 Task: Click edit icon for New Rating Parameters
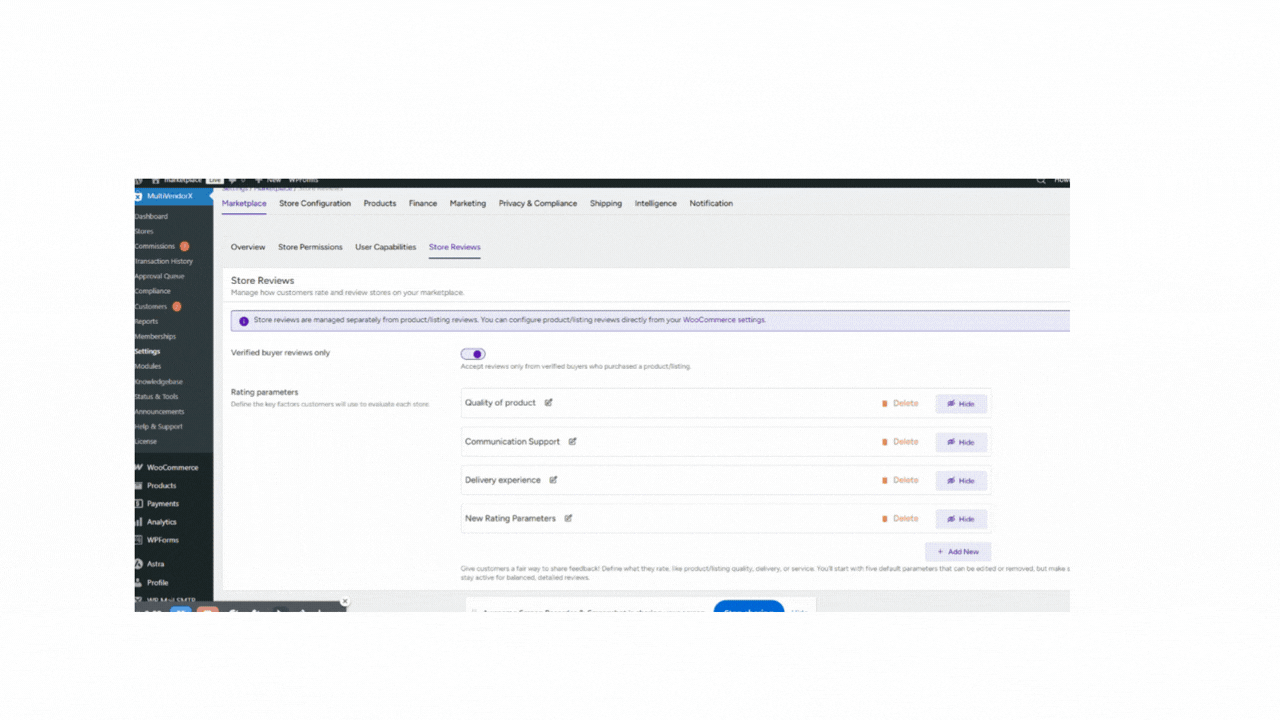(x=568, y=518)
